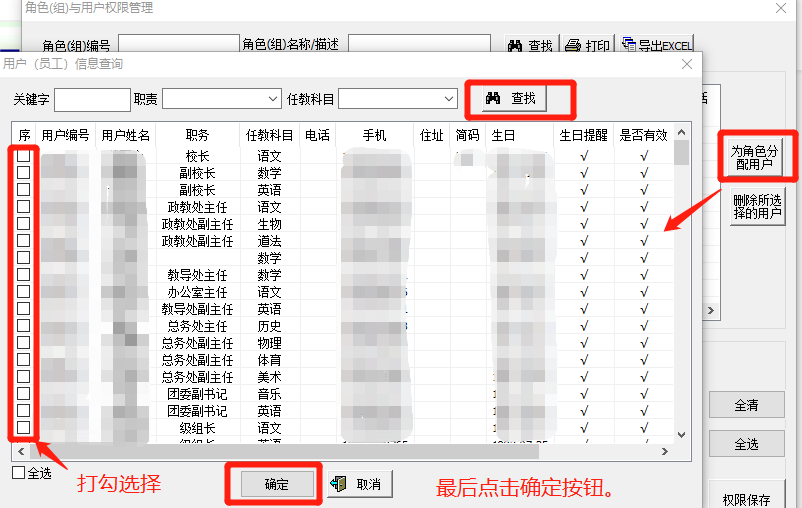This screenshot has height=508, width=802.
Task: Click the table's vertical scrollbar up arrow
Action: 681,132
